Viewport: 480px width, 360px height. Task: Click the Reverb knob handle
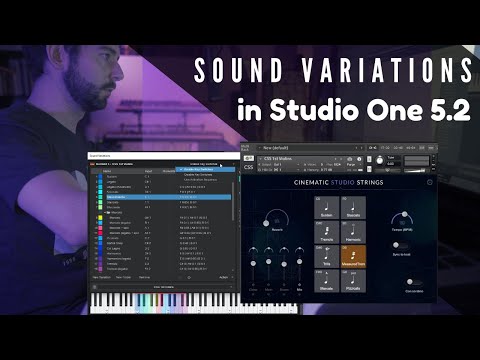266,223
